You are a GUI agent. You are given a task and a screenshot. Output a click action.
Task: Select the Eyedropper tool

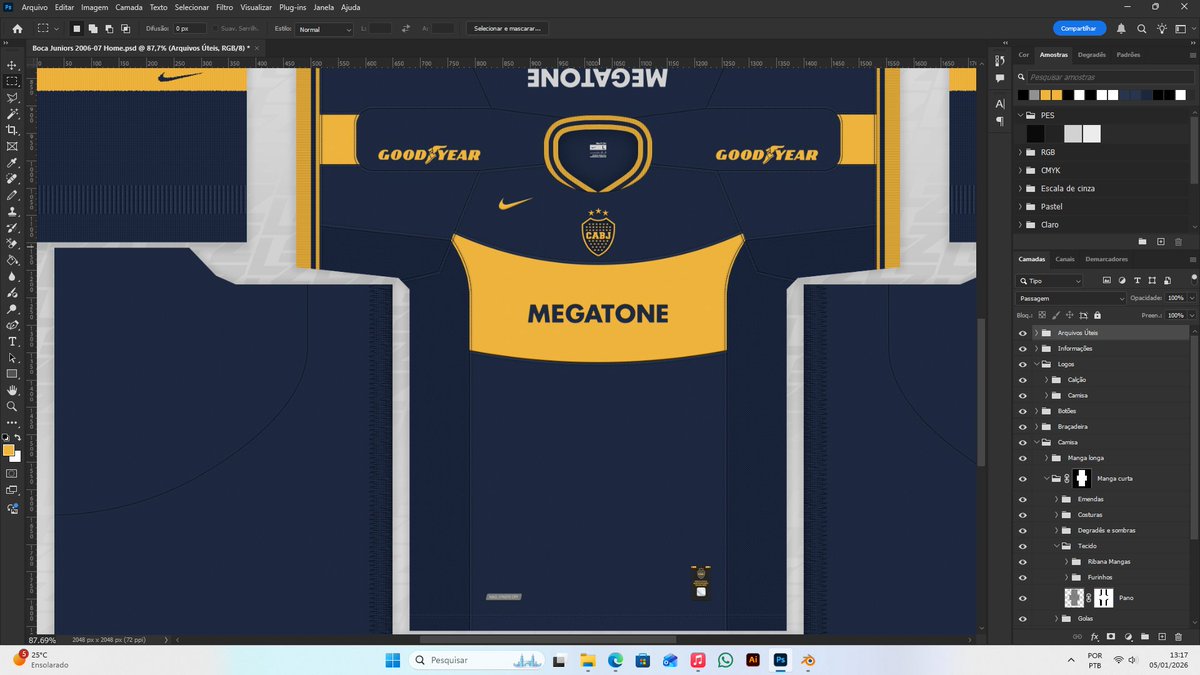point(12,162)
